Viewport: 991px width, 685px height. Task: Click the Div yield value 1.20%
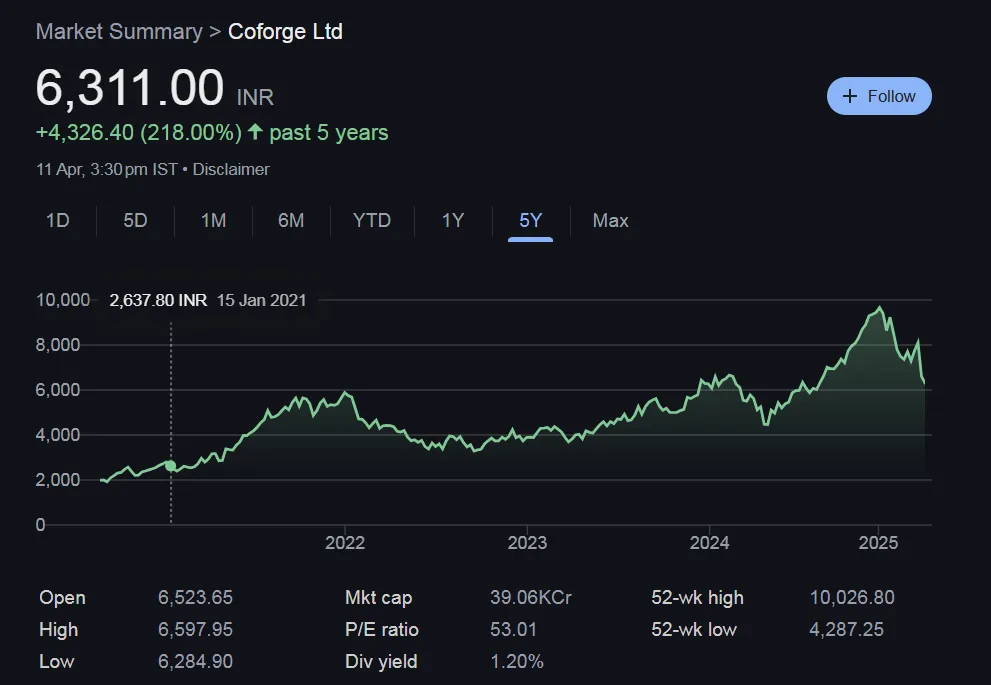click(517, 662)
